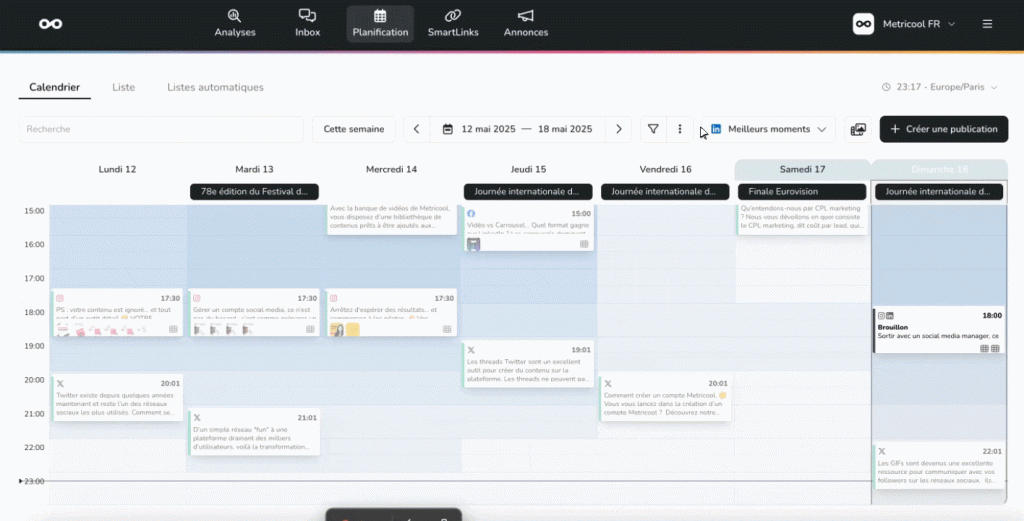
Task: Open Dimanche 22:01 GIFs post
Action: point(940,466)
